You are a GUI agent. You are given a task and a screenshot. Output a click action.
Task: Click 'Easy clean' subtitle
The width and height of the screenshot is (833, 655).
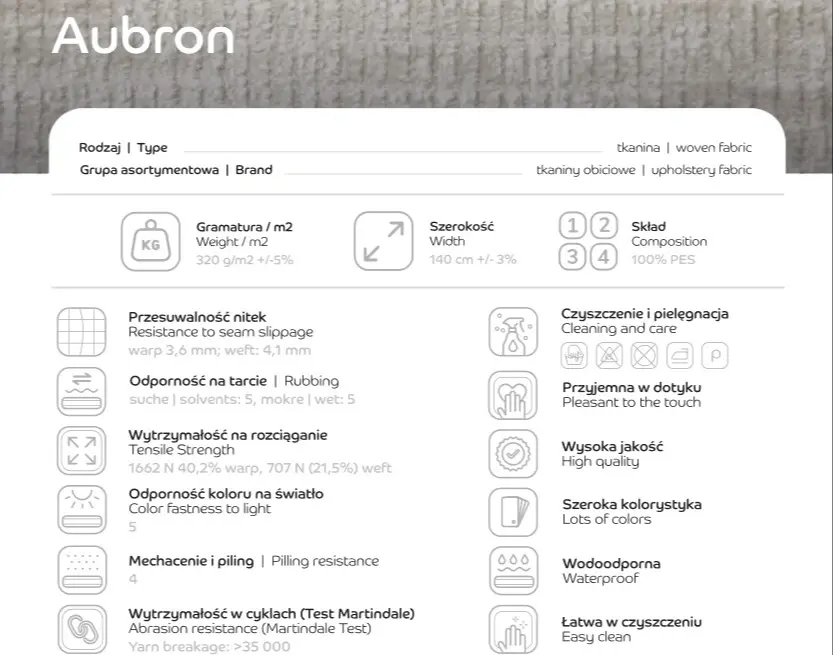[x=597, y=637]
